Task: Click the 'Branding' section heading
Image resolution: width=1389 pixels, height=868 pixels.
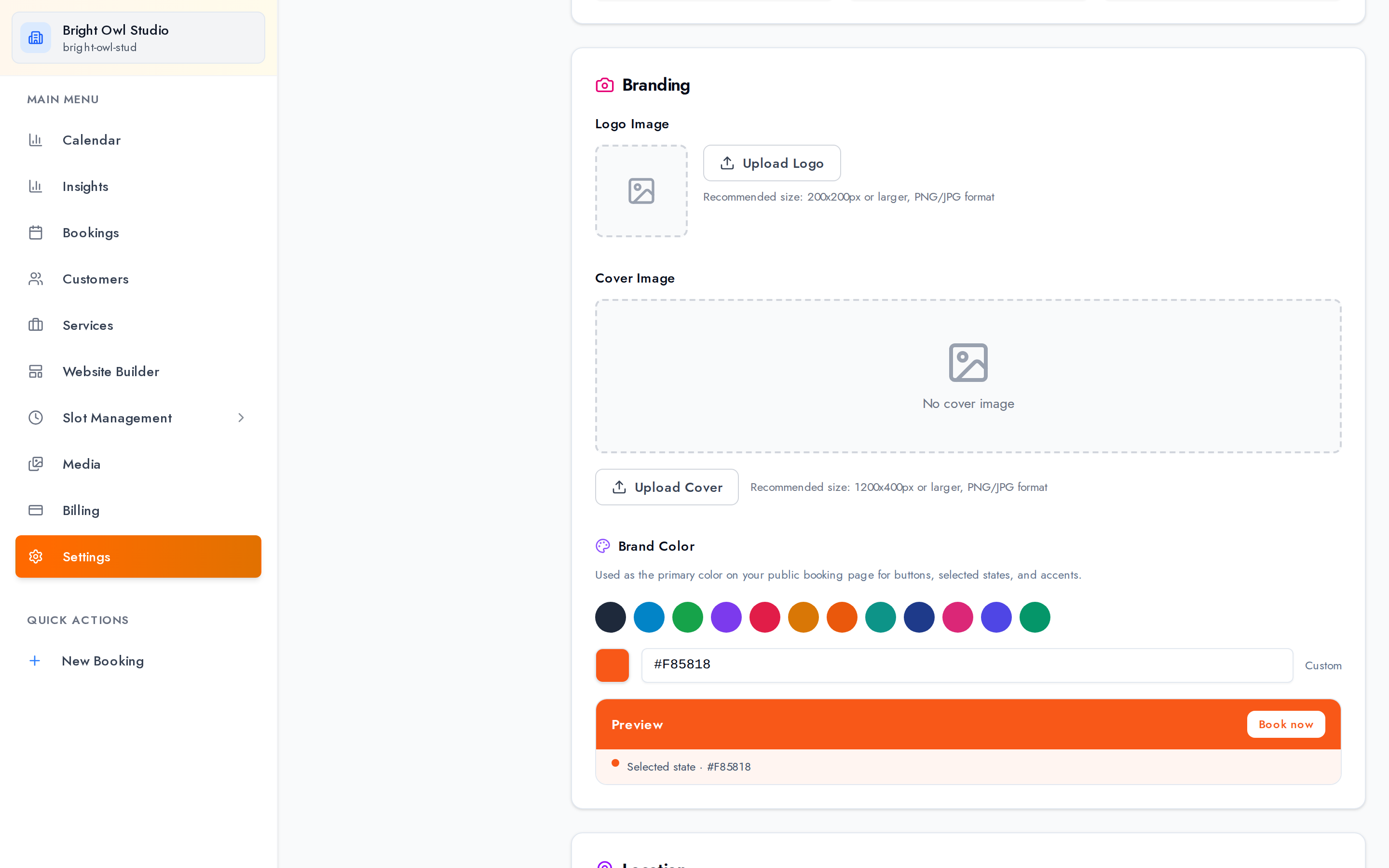Action: coord(656,85)
